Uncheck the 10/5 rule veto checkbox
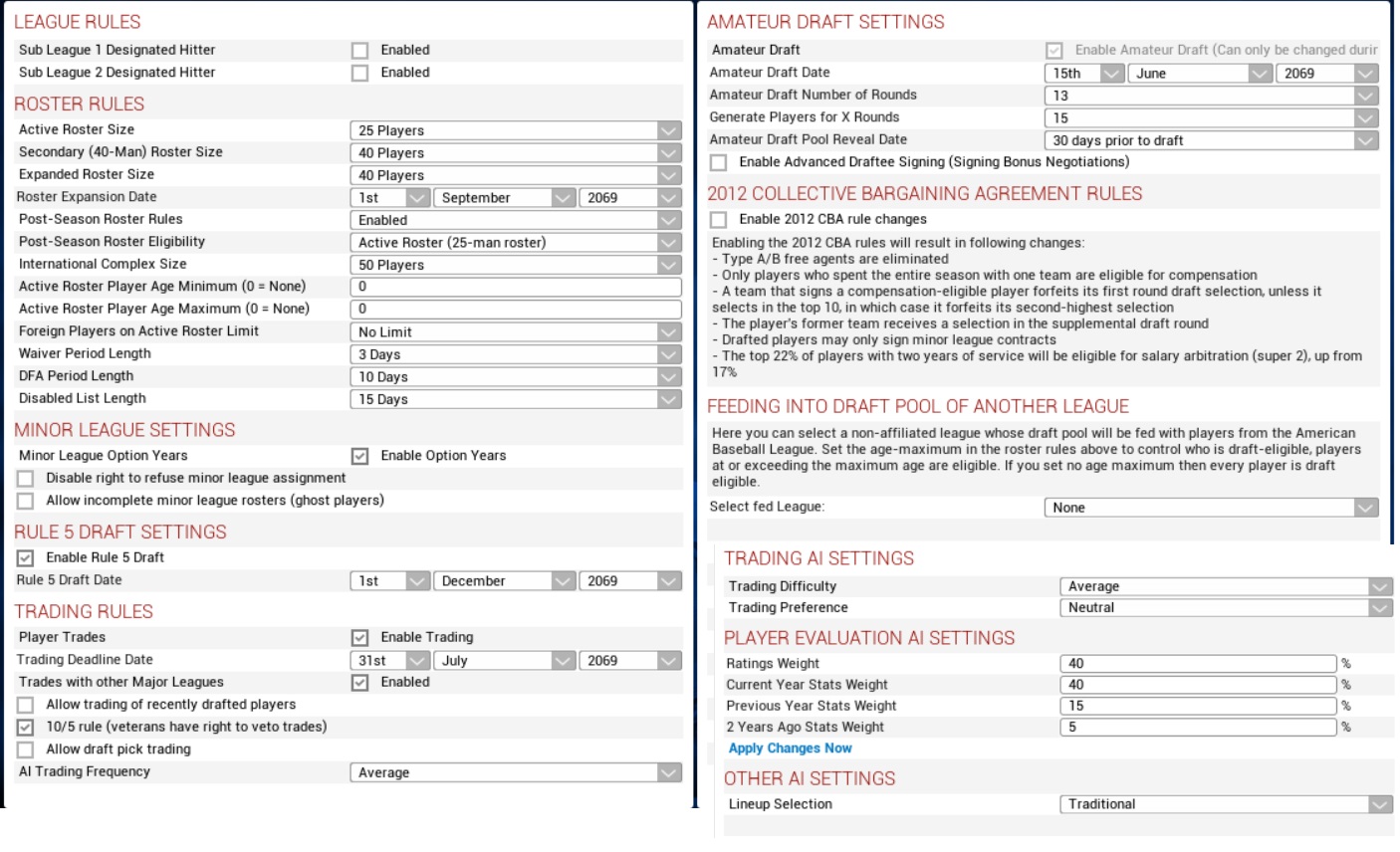The height and width of the screenshot is (852, 1400). pyautogui.click(x=25, y=728)
